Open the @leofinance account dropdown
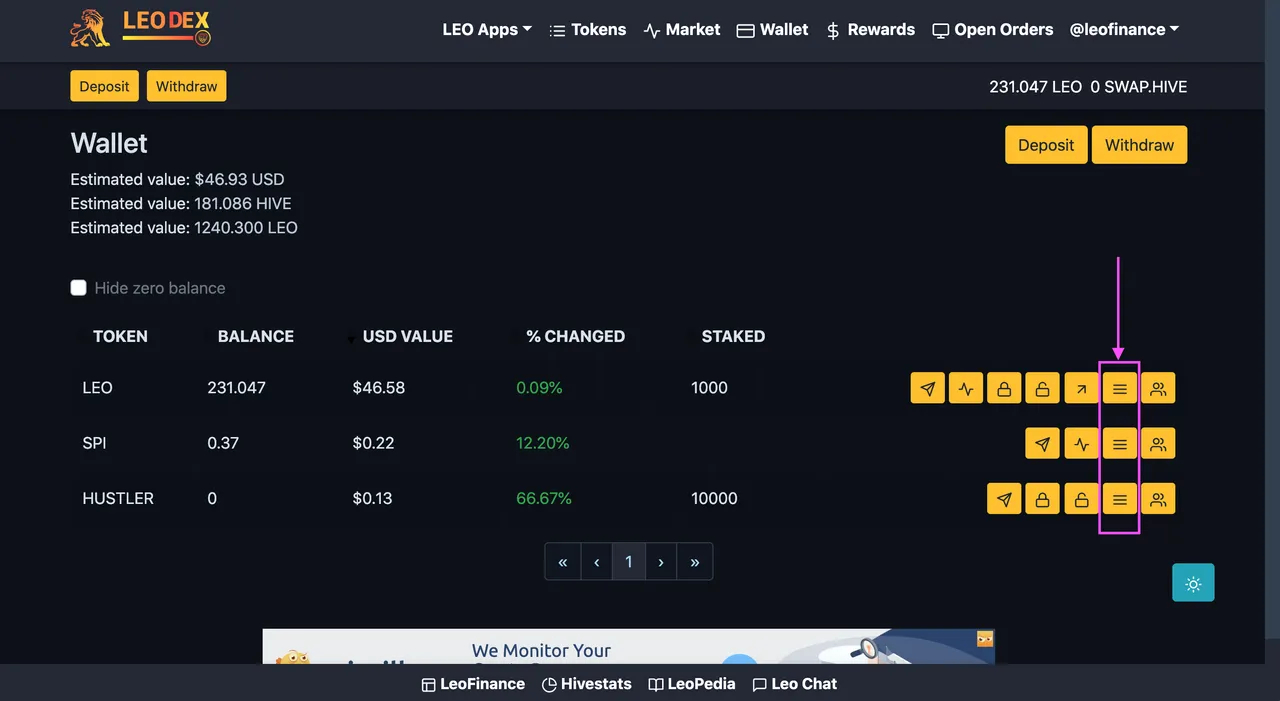Screen dimensions: 1280x701 coord(1124,30)
